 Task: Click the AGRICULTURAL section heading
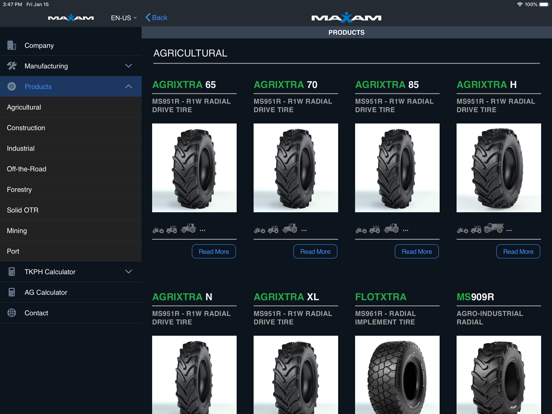pyautogui.click(x=190, y=53)
